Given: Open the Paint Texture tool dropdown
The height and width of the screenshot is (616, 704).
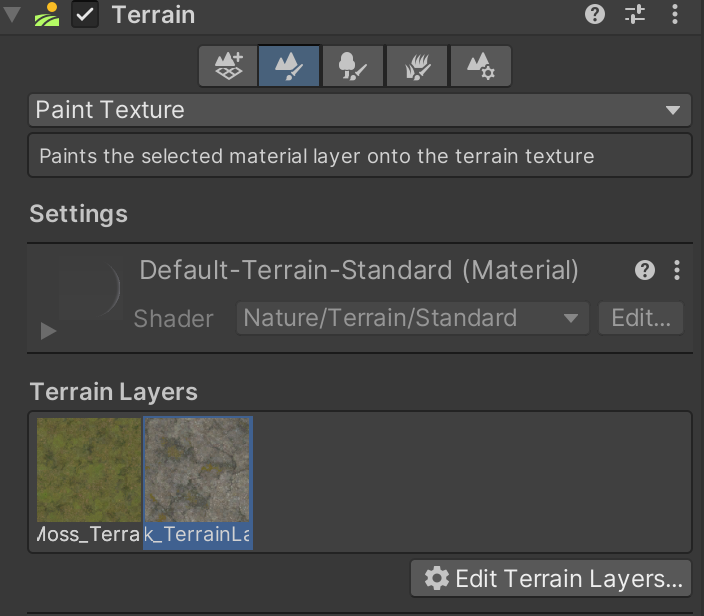Looking at the screenshot, I should pyautogui.click(x=359, y=110).
